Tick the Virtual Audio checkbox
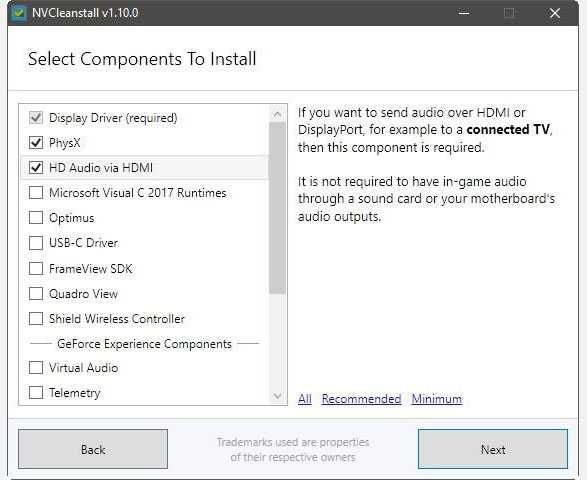The height and width of the screenshot is (480, 587). [x=36, y=368]
